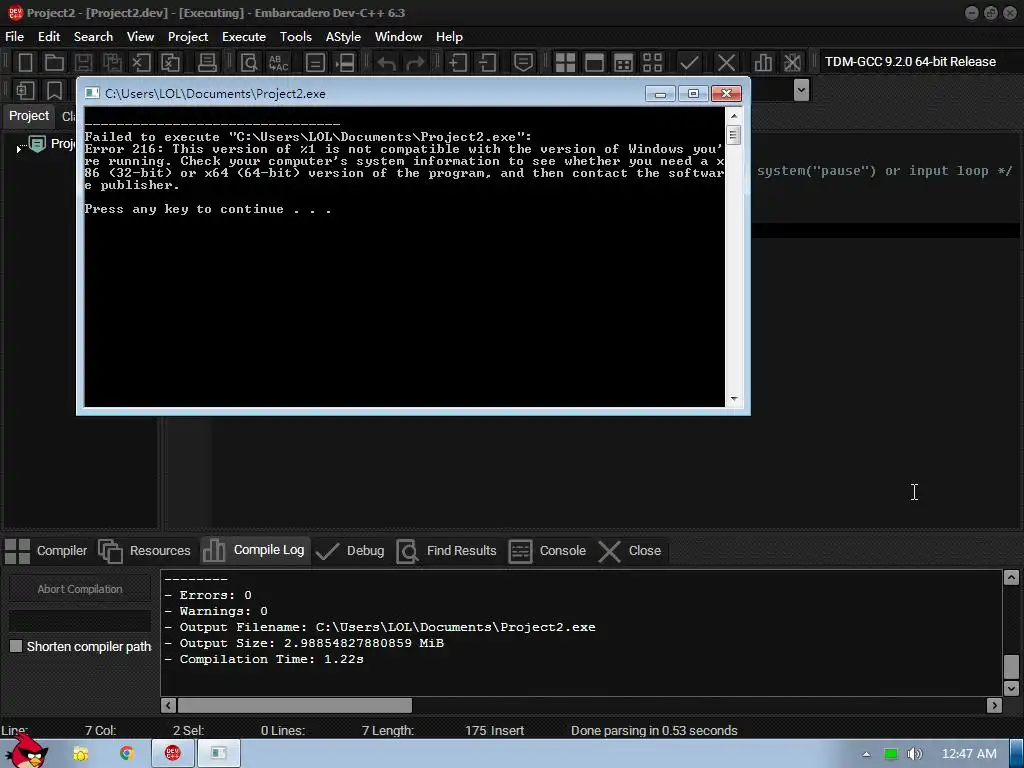Show hidden tray icons arrow
1024x768 pixels.
867,754
